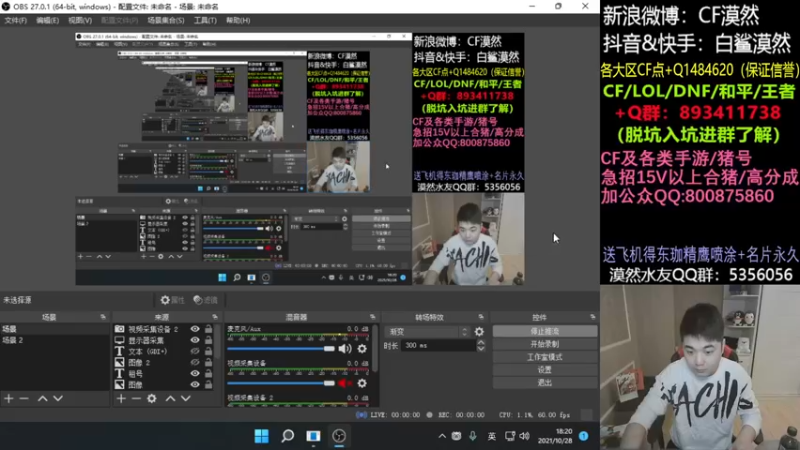Remove selected source with minus
The image size is (800, 450).
(x=136, y=398)
